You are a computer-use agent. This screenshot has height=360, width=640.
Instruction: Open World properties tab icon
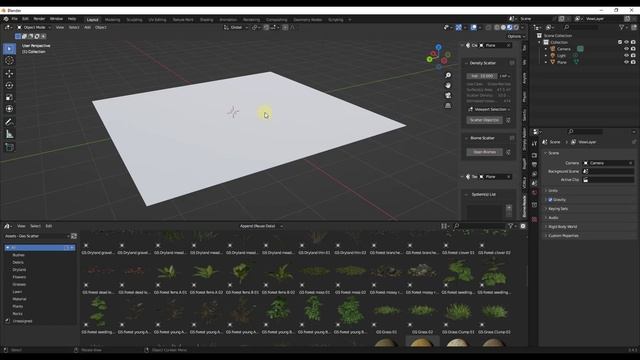click(534, 193)
